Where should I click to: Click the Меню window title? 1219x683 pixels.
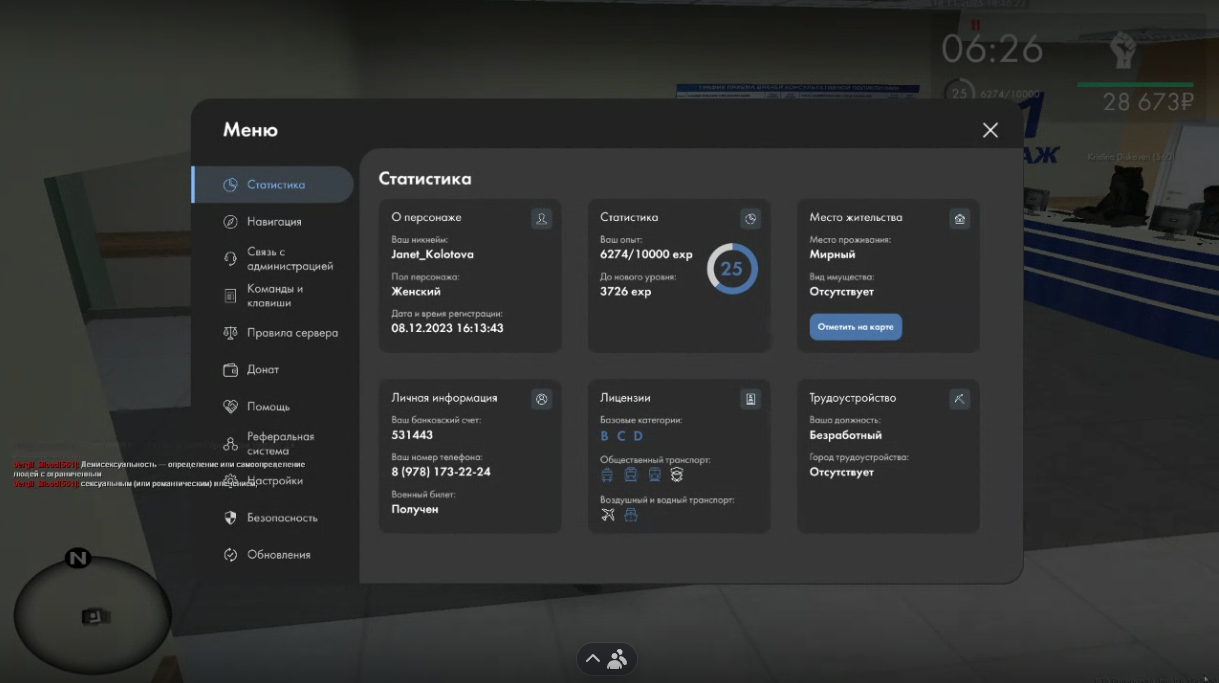pyautogui.click(x=250, y=130)
